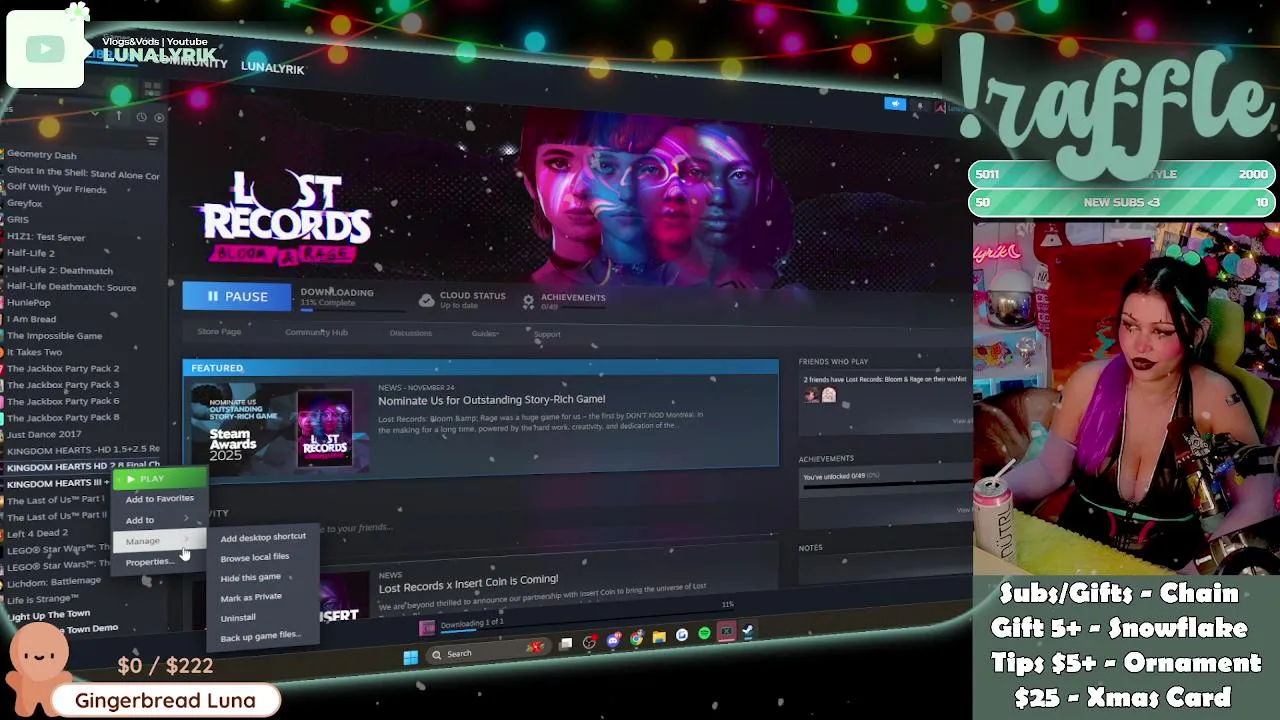Select The Impossible Game
The image size is (1280, 720).
click(54, 336)
